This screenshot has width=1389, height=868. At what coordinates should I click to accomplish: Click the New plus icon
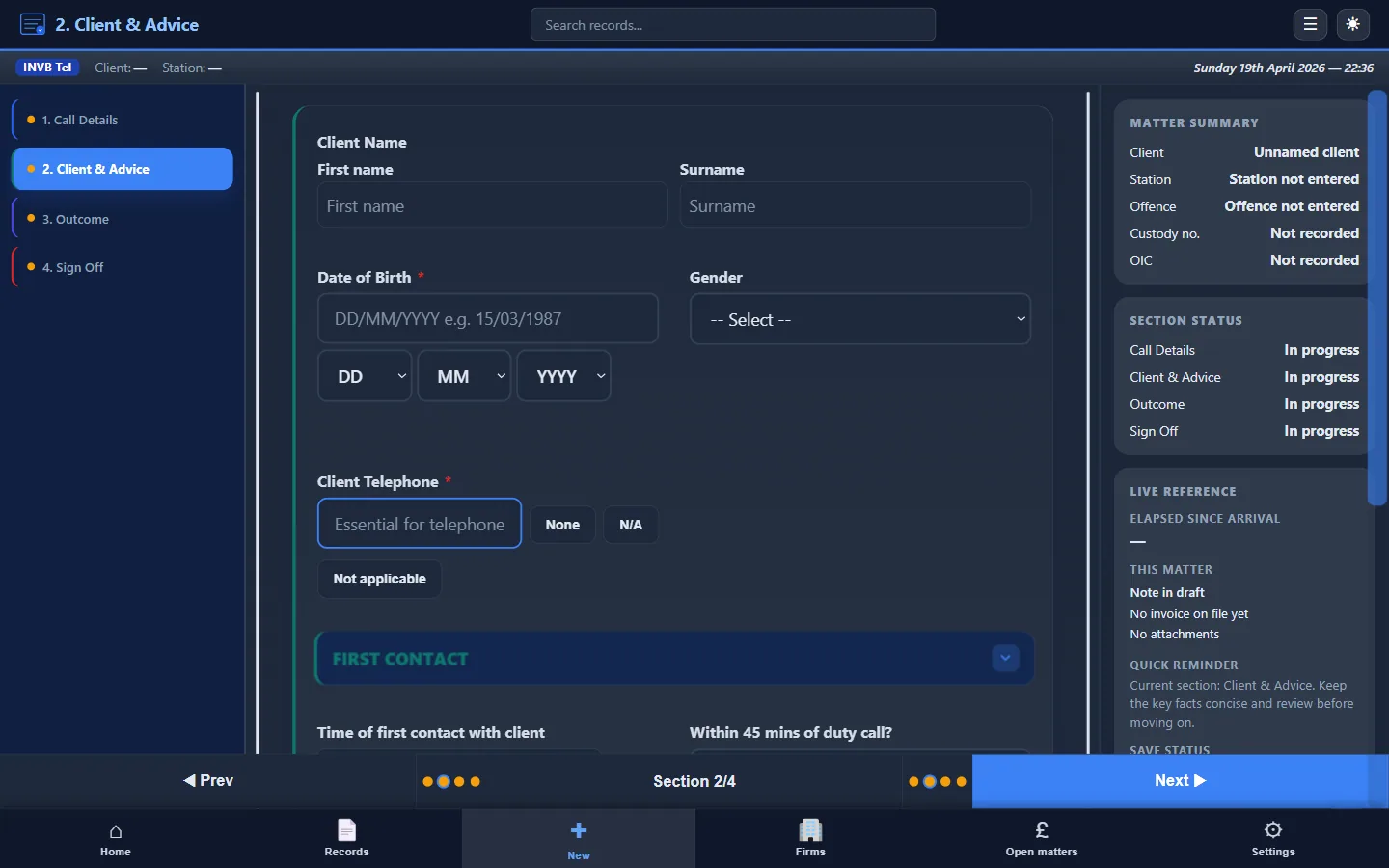point(579,830)
